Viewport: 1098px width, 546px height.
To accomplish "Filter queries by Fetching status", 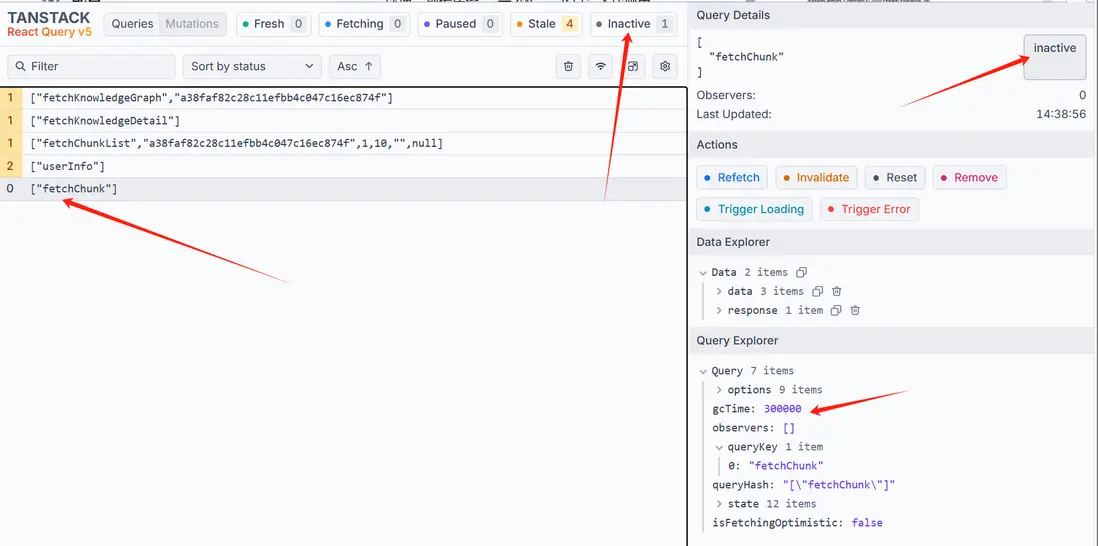I will 364,24.
